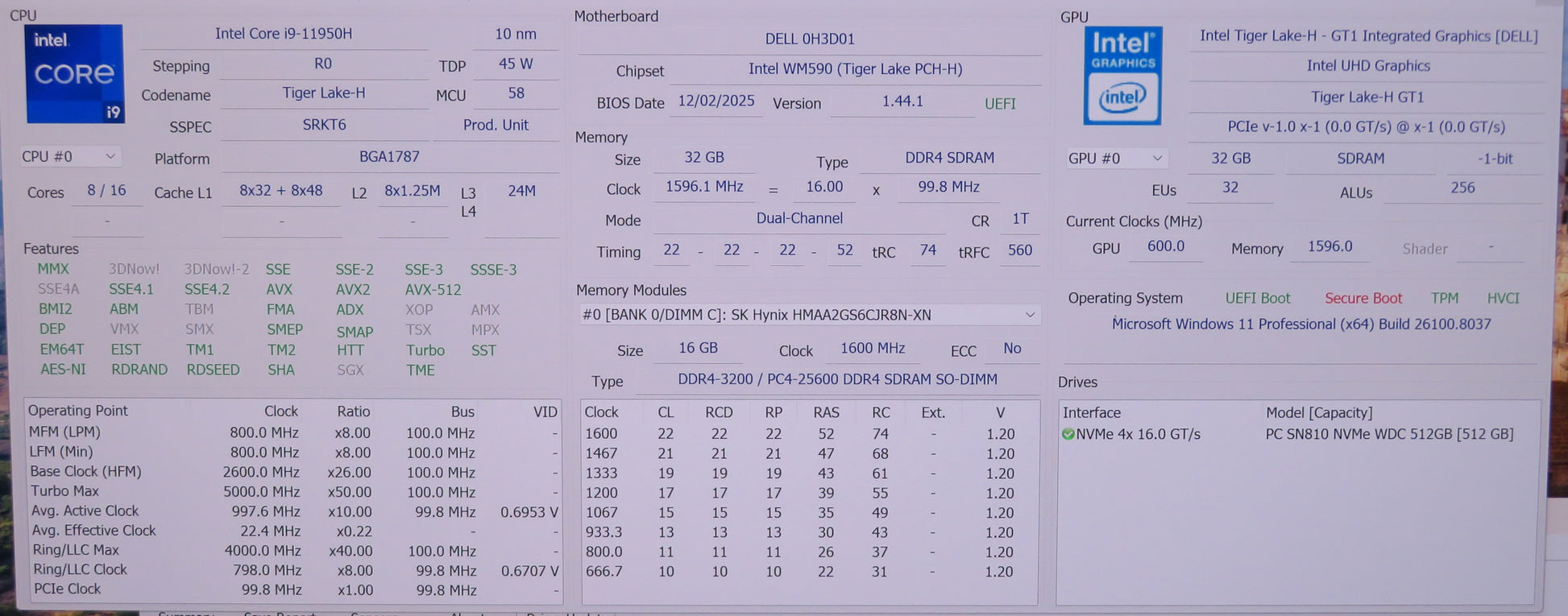Viewport: 1568px width, 616px height.
Task: Select the Intel WM590 chipset field
Action: (x=854, y=69)
